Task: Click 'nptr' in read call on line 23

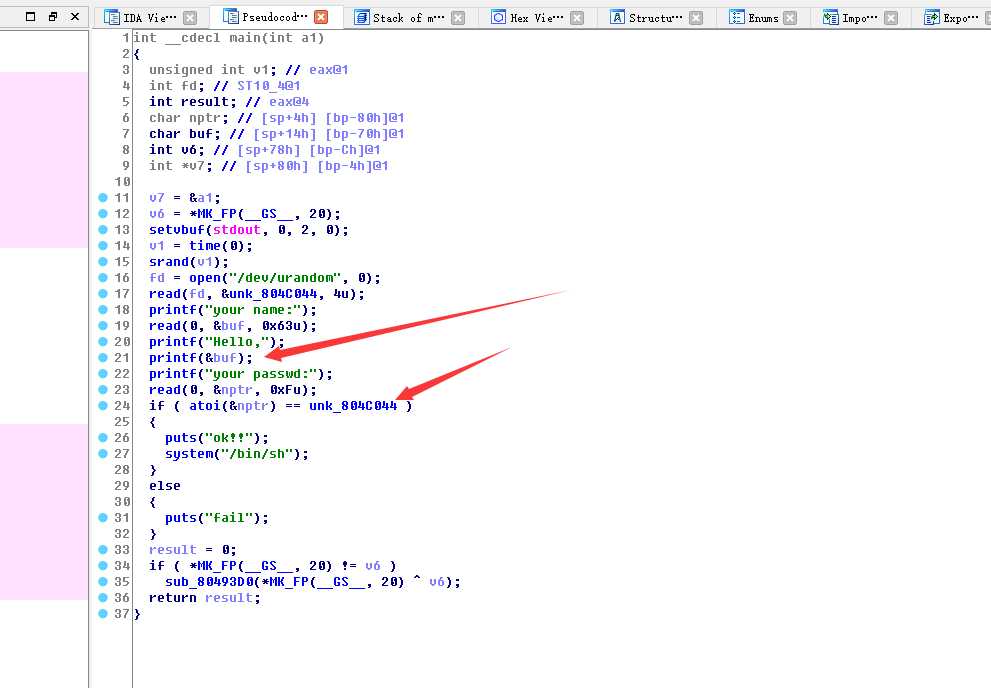Action: (x=237, y=390)
